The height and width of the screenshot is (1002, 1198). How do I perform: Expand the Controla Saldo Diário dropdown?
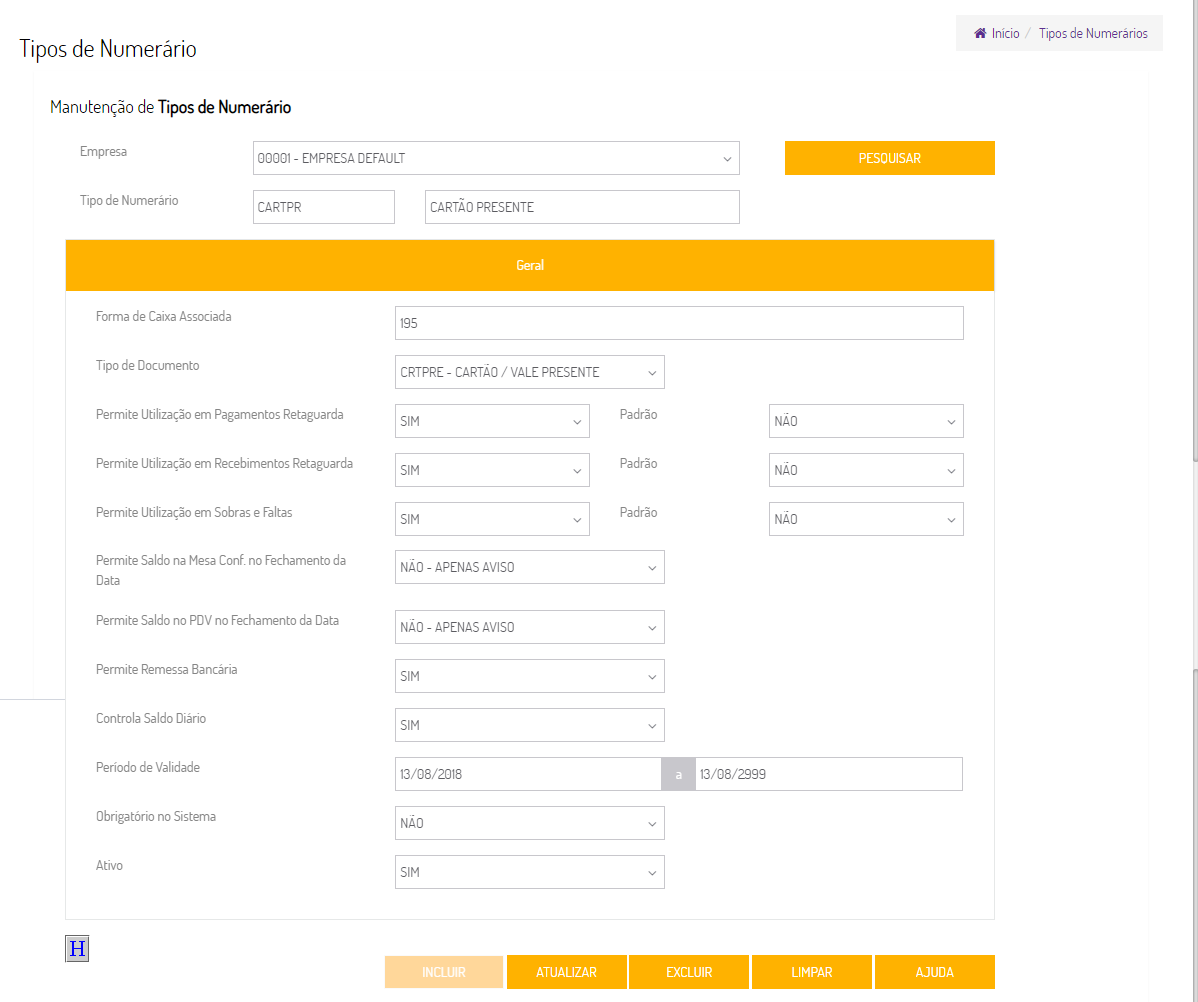(529, 725)
